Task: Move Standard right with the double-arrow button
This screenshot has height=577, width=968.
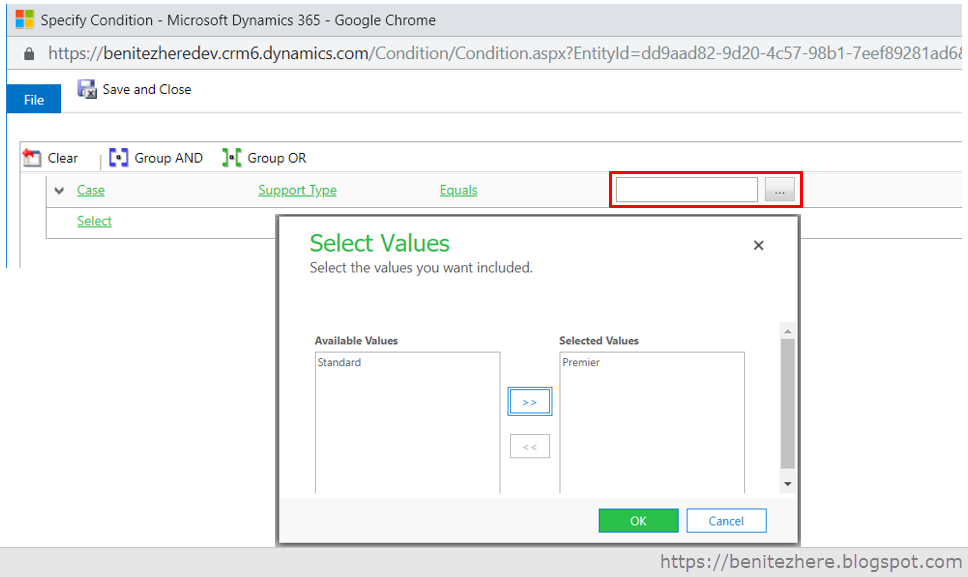Action: pos(529,401)
